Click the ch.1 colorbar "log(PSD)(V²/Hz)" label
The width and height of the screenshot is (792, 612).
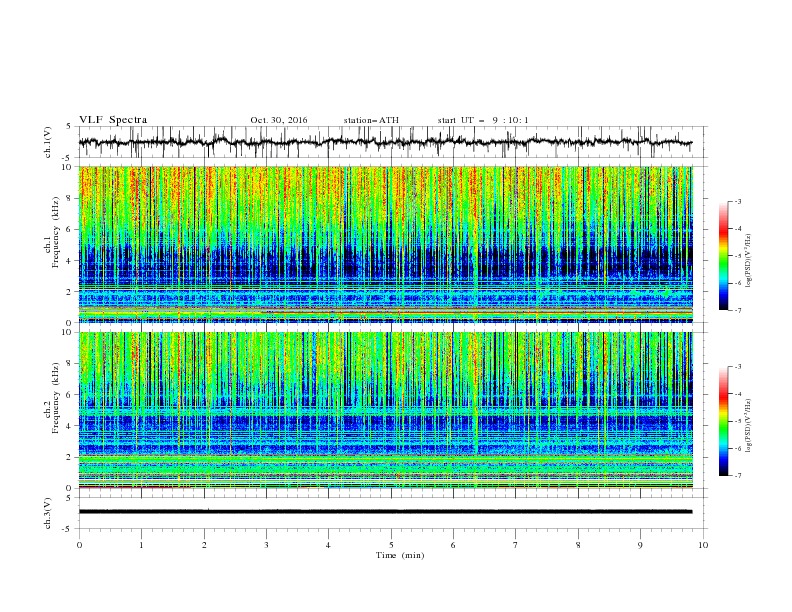(749, 261)
